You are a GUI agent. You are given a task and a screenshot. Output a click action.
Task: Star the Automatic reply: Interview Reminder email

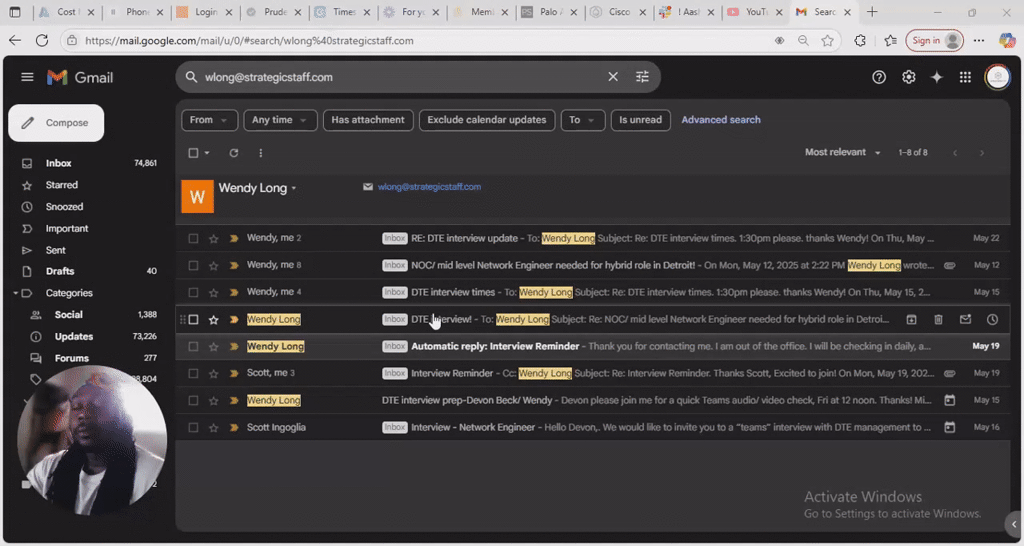tap(214, 347)
